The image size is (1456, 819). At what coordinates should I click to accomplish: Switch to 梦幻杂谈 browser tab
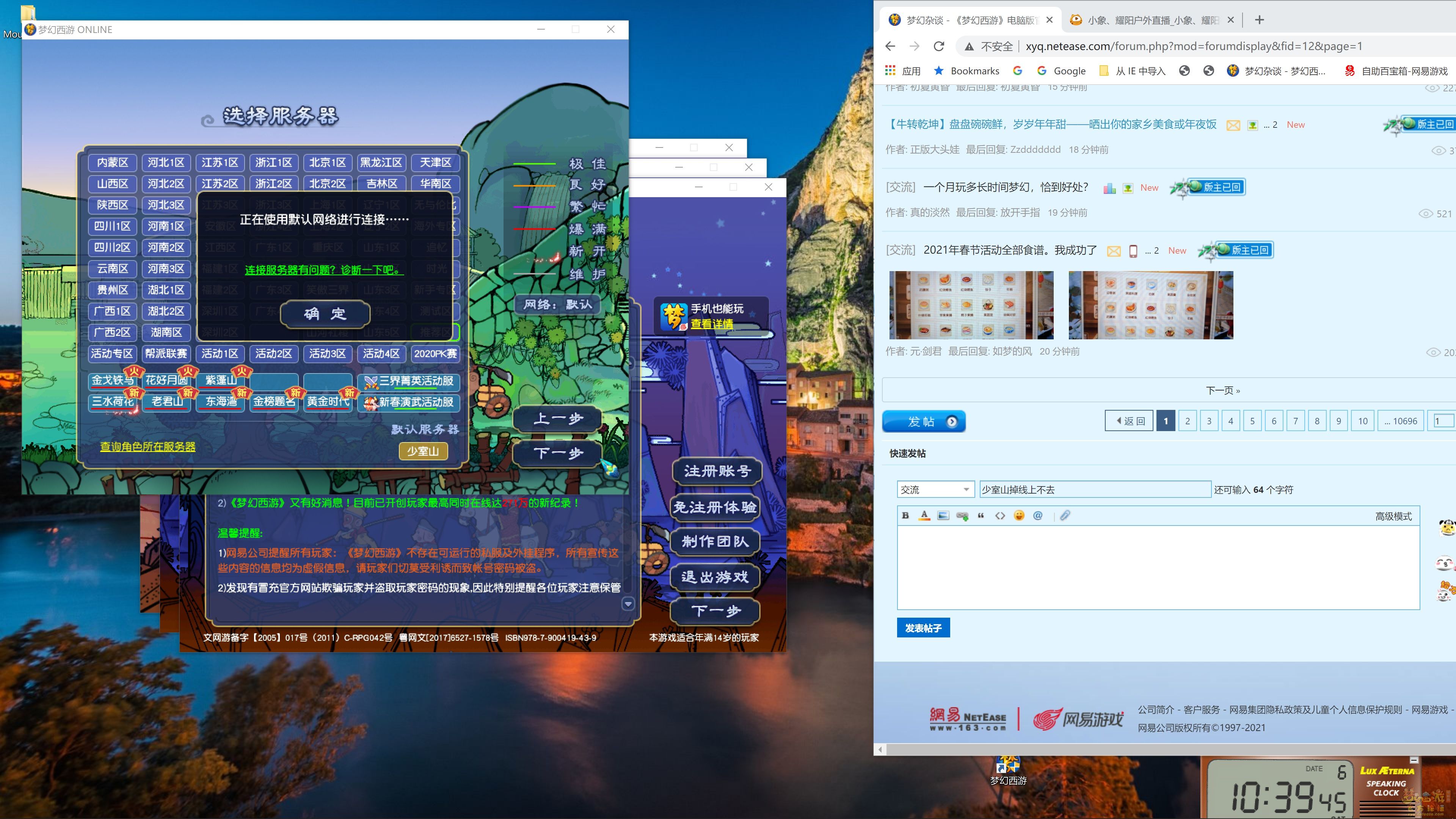click(971, 20)
